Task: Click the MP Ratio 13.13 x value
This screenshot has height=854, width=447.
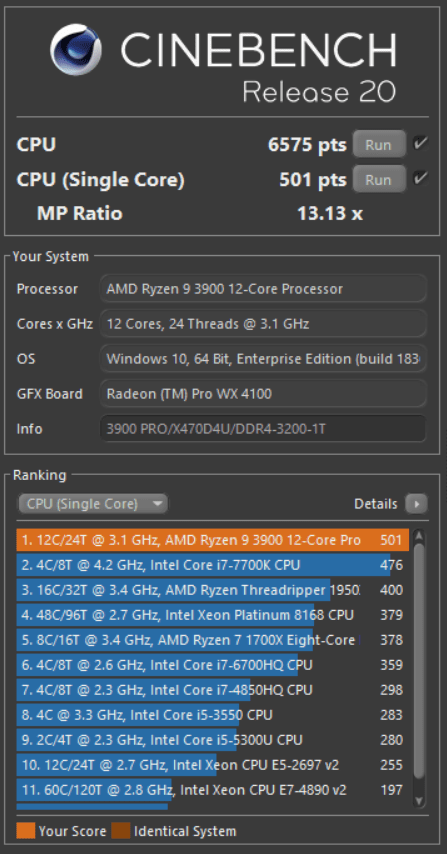Action: (x=329, y=214)
